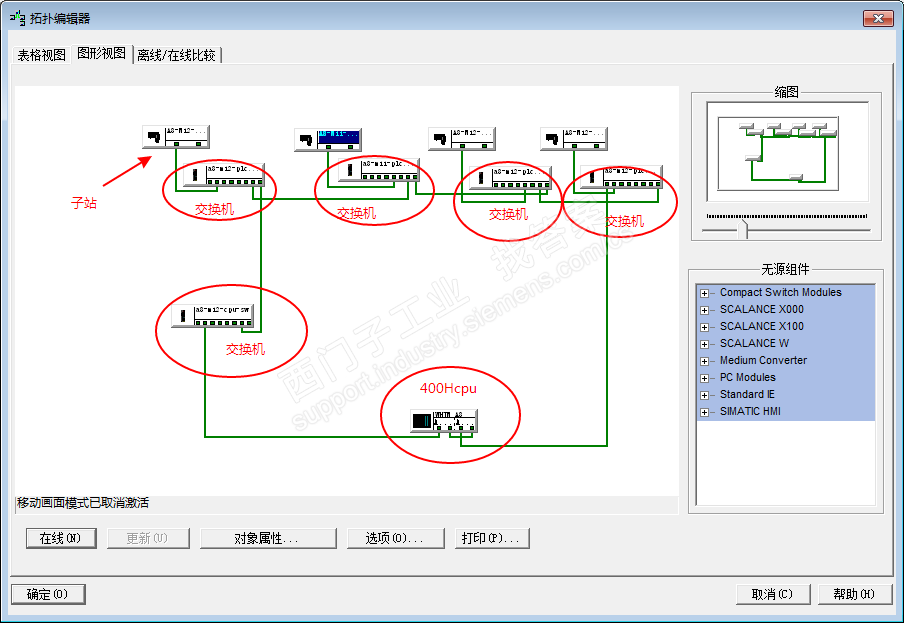
Task: Expand the SCALANCE X000 node
Action: pyautogui.click(x=704, y=310)
